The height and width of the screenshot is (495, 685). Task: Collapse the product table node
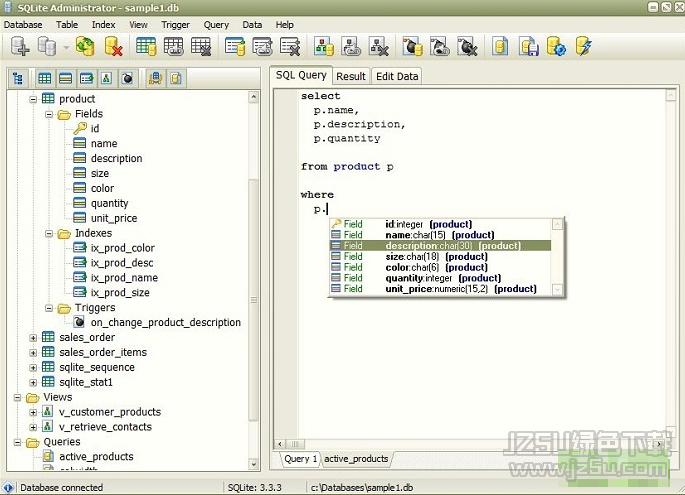tap(33, 99)
